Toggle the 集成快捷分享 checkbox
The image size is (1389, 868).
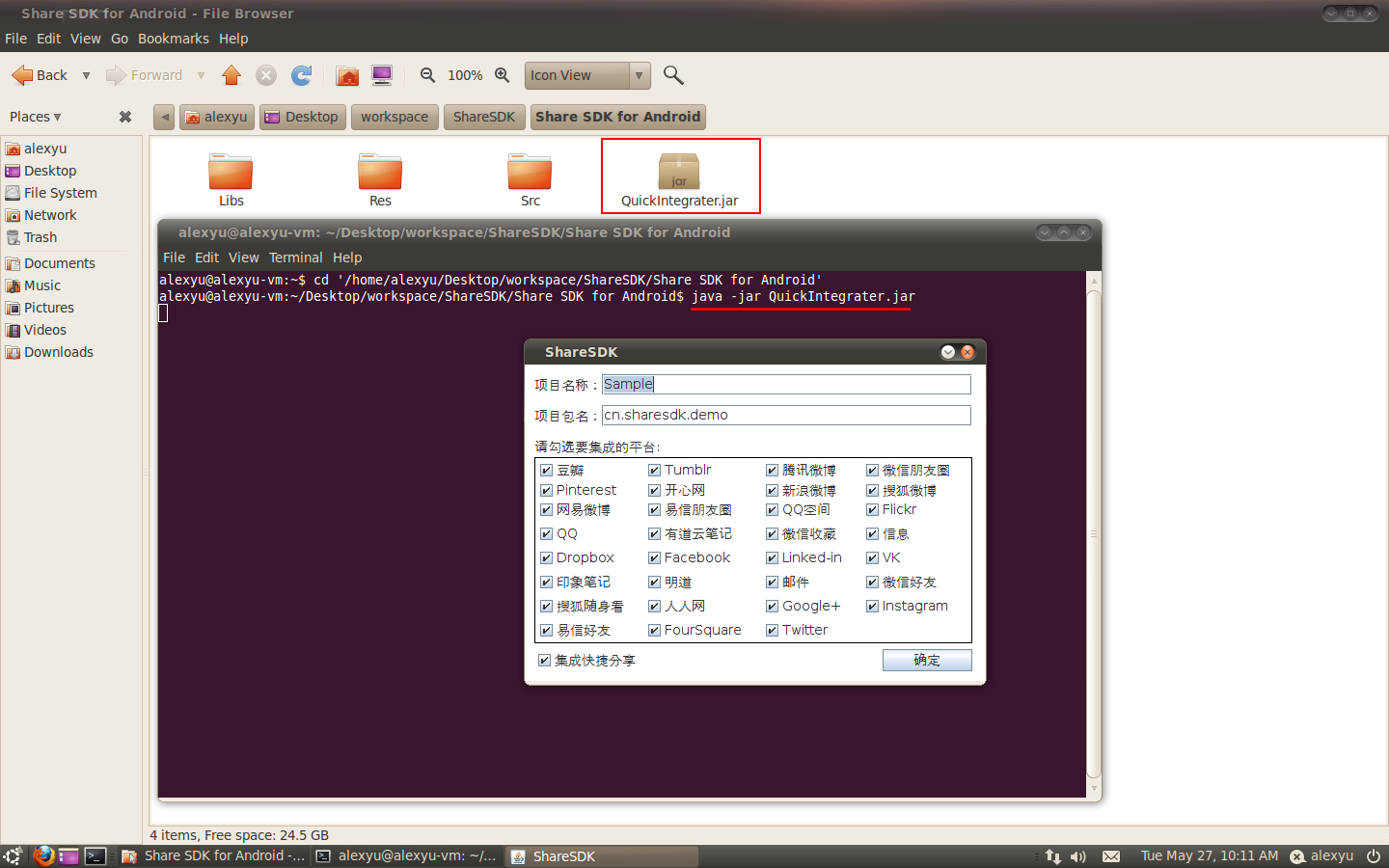click(545, 661)
